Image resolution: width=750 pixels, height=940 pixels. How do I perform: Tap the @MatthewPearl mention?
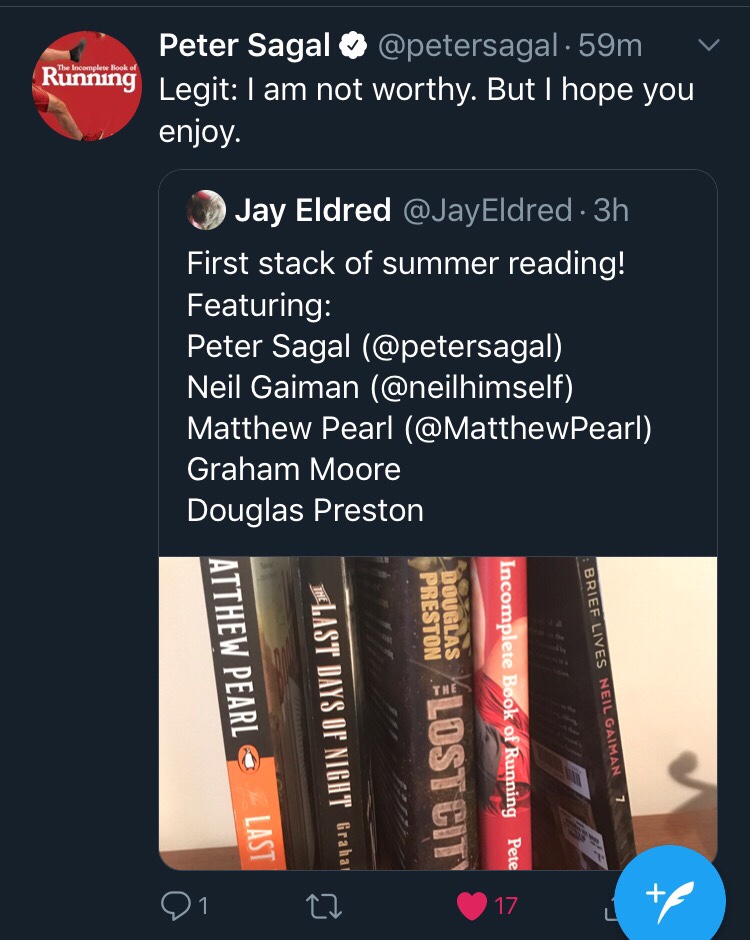(528, 428)
